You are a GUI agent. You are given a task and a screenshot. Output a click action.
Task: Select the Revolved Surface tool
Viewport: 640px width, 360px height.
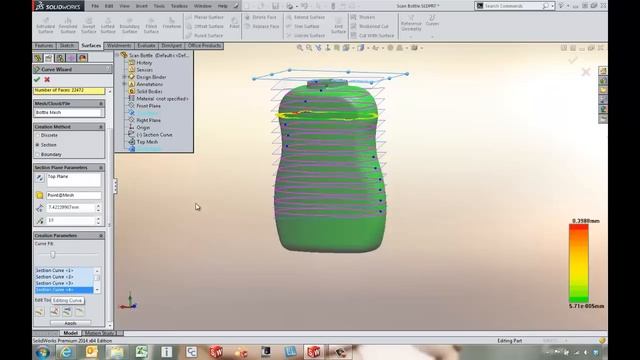[68, 25]
